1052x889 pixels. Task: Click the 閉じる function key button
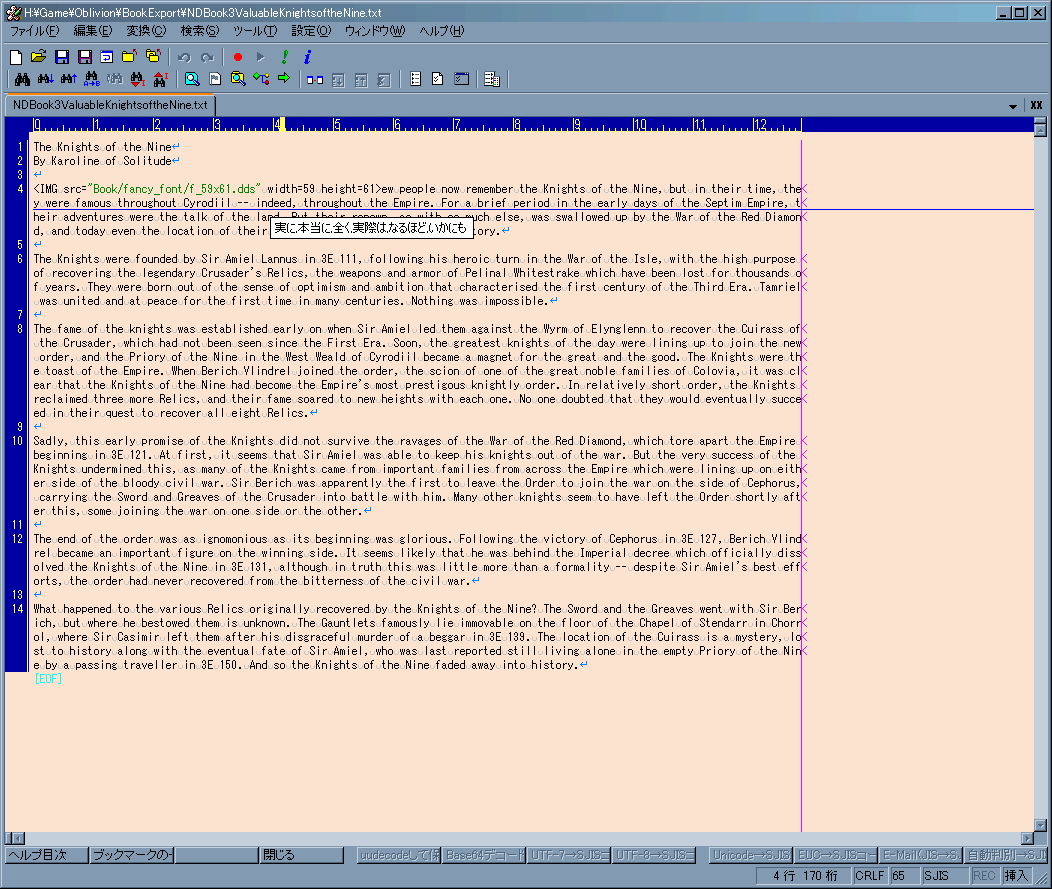pyautogui.click(x=301, y=855)
